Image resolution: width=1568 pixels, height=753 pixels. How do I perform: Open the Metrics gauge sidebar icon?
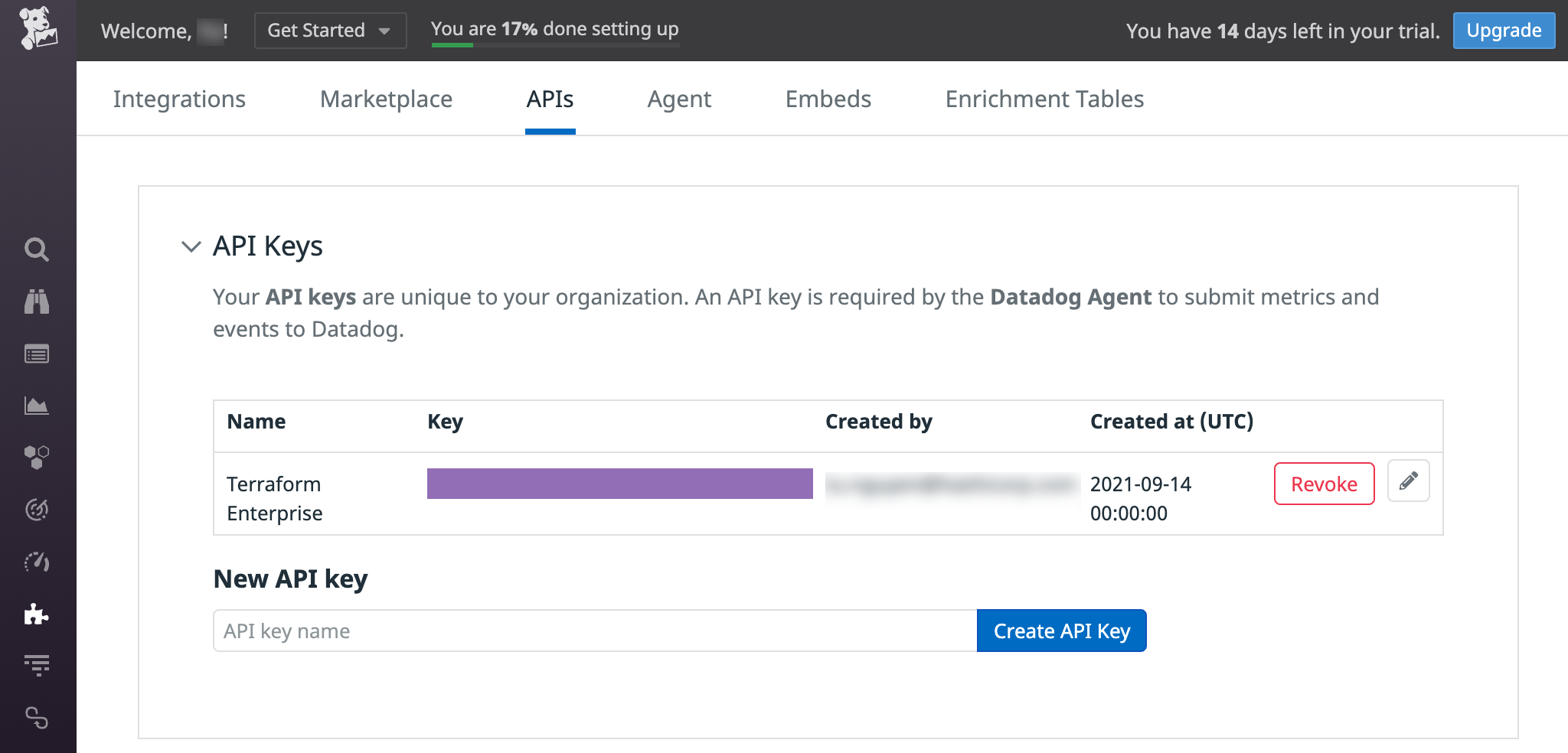pos(37,562)
